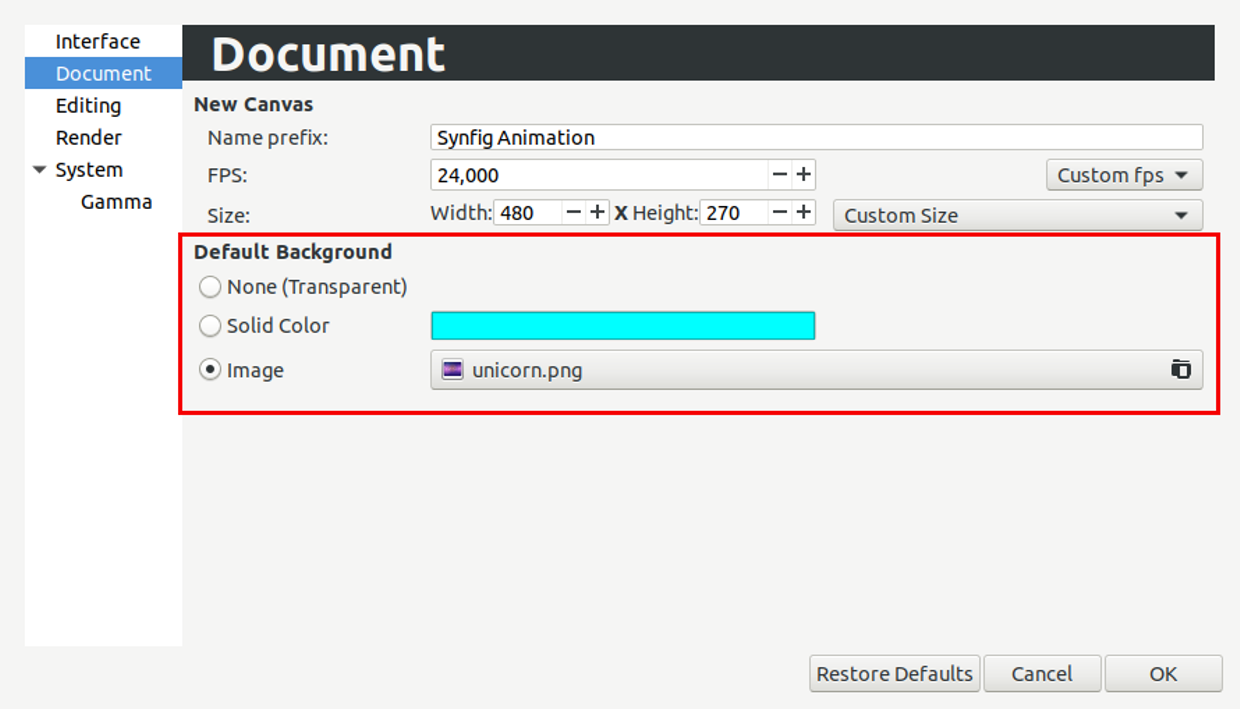The height and width of the screenshot is (709, 1240).
Task: Open the Custom Size dropdown
Action: tap(1018, 215)
